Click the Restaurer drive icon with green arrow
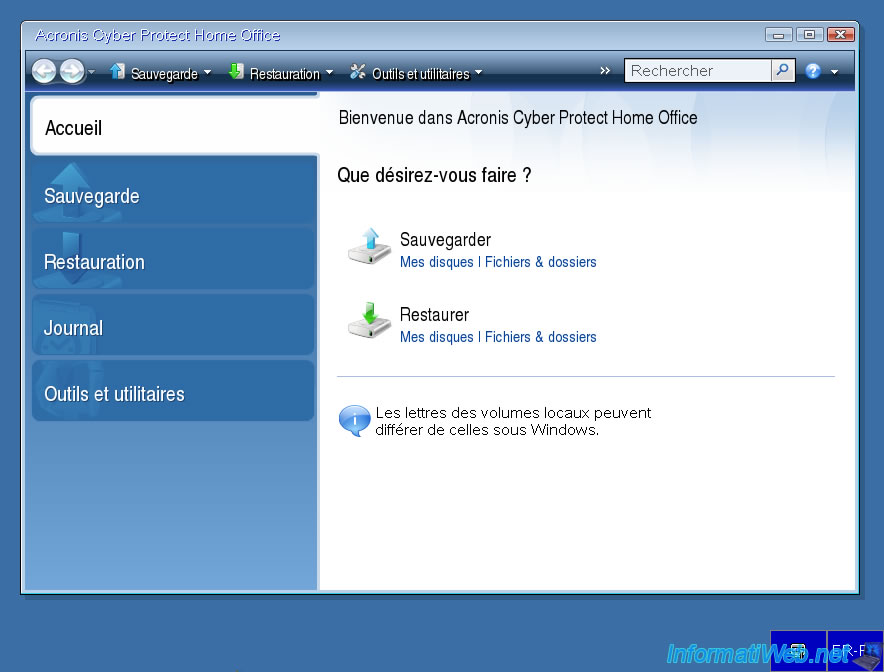This screenshot has width=884, height=672. 369,322
